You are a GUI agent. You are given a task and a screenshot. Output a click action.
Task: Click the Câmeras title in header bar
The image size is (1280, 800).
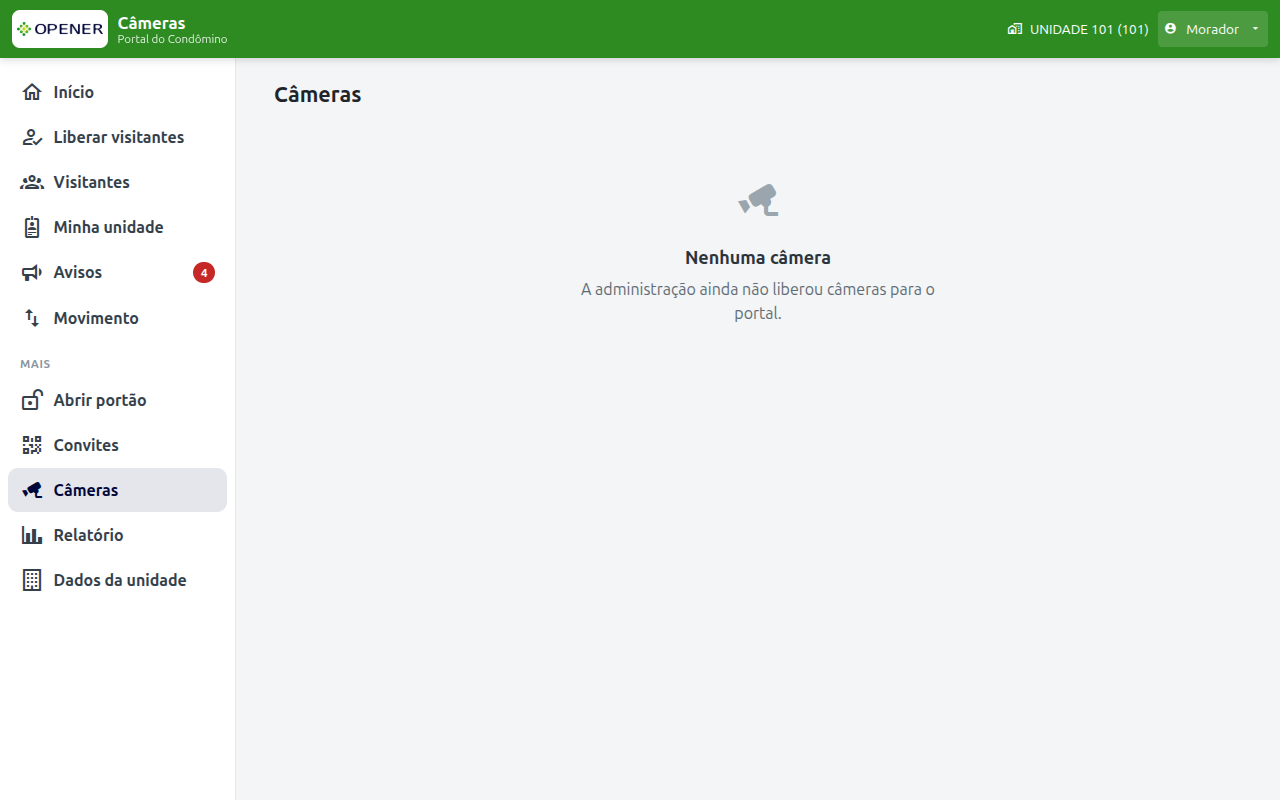coord(151,22)
